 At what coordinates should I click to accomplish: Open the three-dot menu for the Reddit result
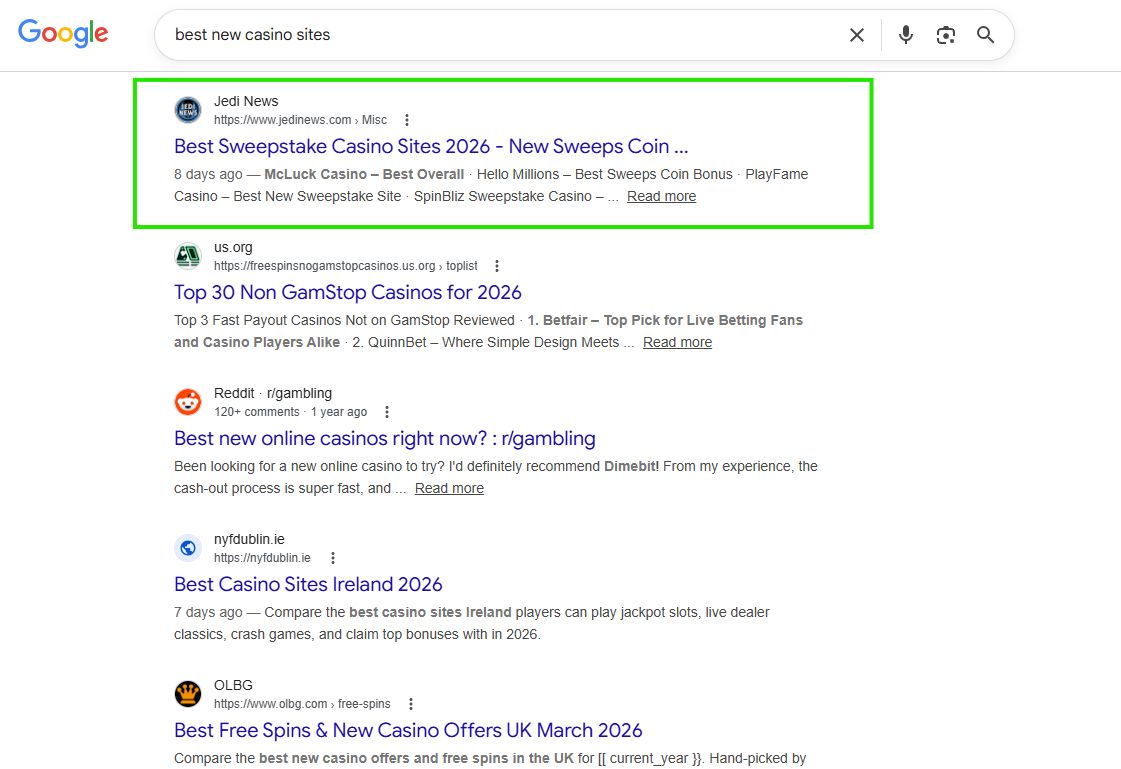click(387, 411)
